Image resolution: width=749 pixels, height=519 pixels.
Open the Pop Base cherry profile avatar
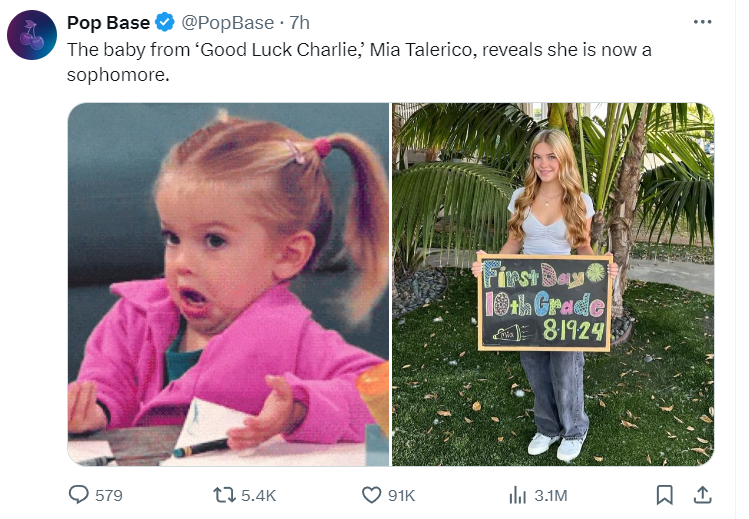pos(31,38)
